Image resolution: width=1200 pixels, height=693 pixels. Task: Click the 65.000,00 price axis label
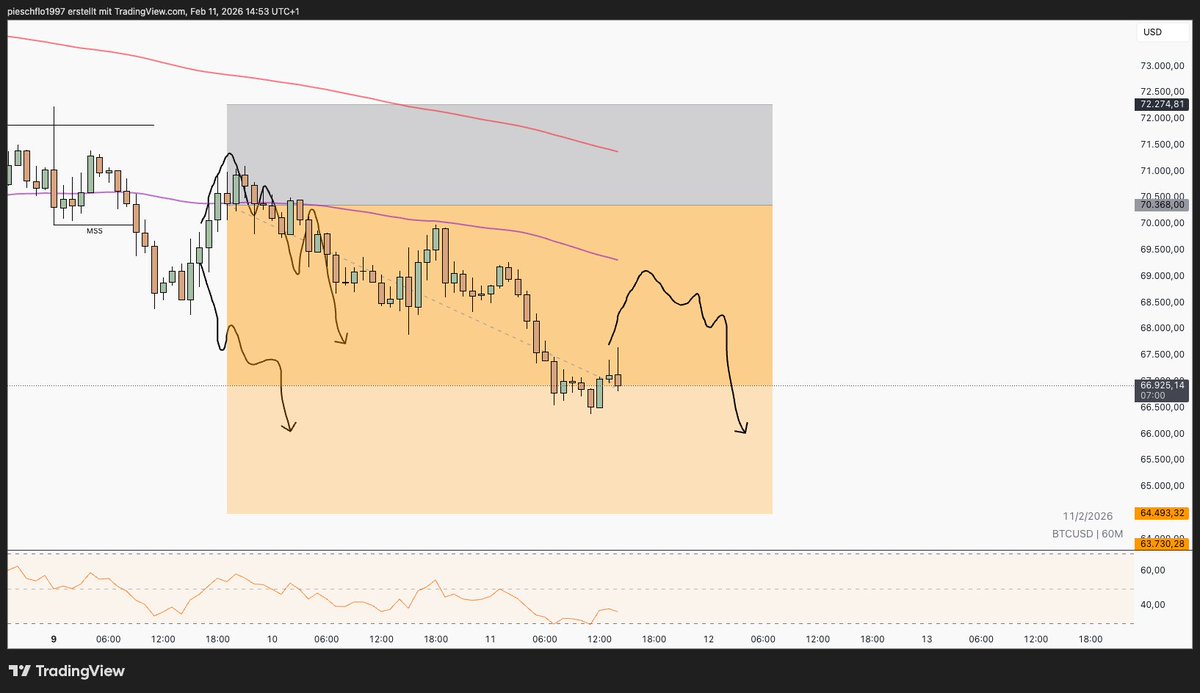1163,486
